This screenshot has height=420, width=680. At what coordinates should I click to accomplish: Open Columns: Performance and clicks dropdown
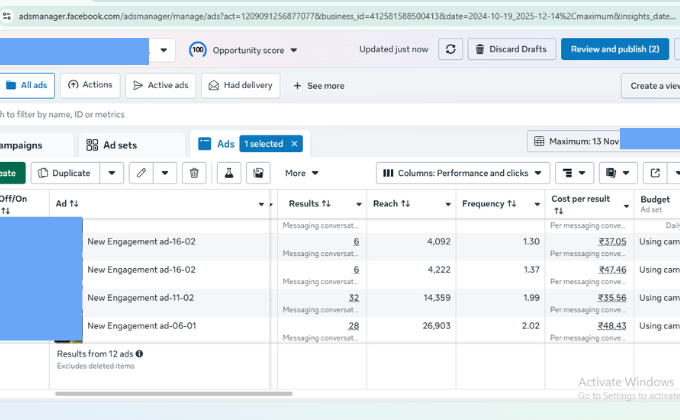coord(463,173)
